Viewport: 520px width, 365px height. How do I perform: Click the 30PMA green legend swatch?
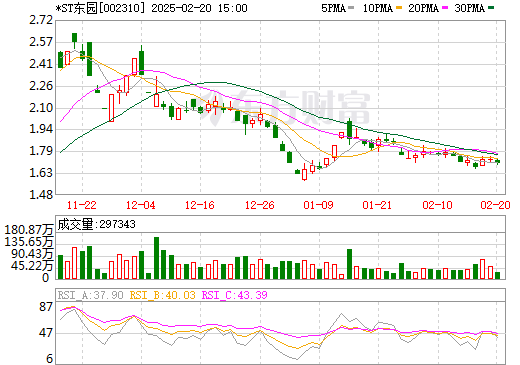[491, 7]
